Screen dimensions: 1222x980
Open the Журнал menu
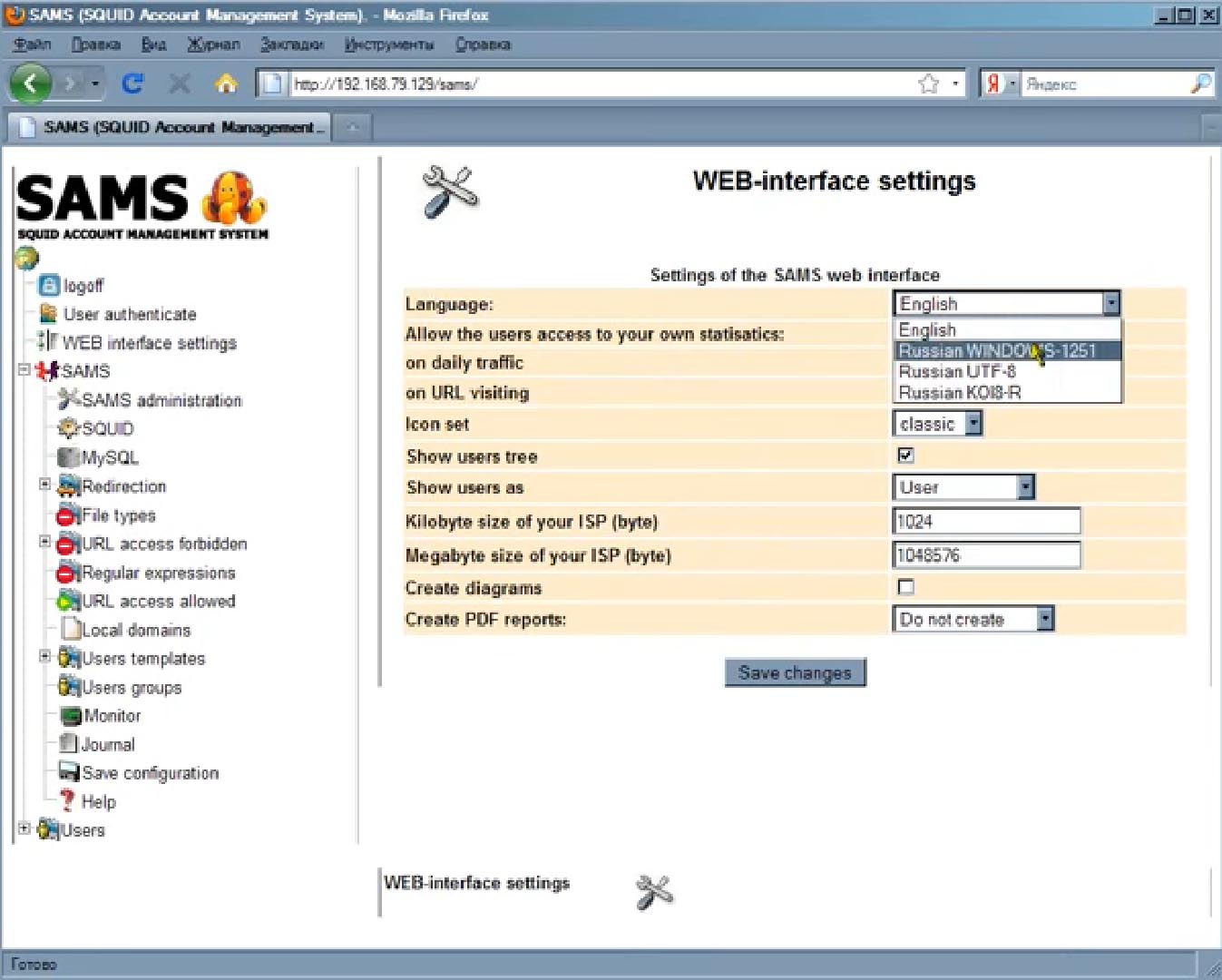pyautogui.click(x=214, y=44)
